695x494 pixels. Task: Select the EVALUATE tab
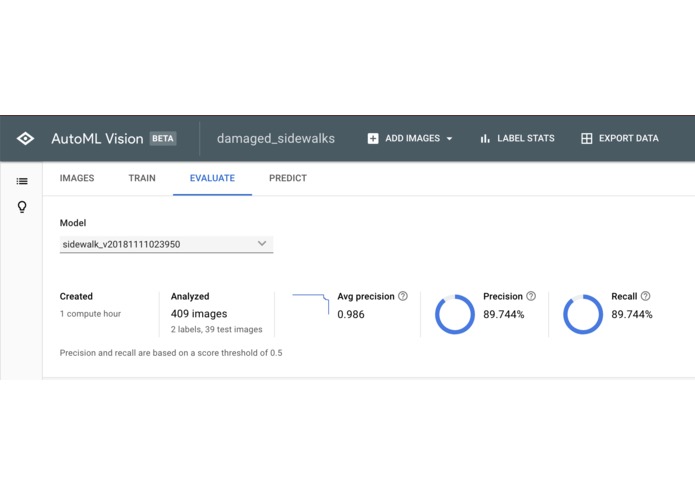pyautogui.click(x=212, y=178)
